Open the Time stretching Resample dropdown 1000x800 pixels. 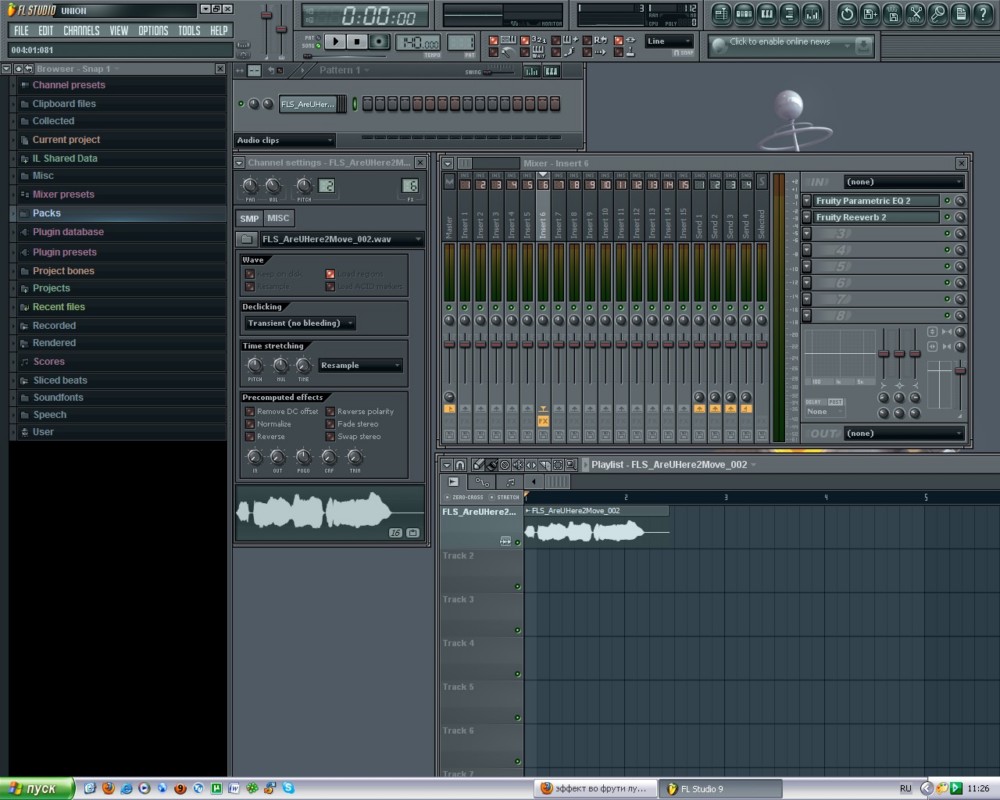(360, 366)
